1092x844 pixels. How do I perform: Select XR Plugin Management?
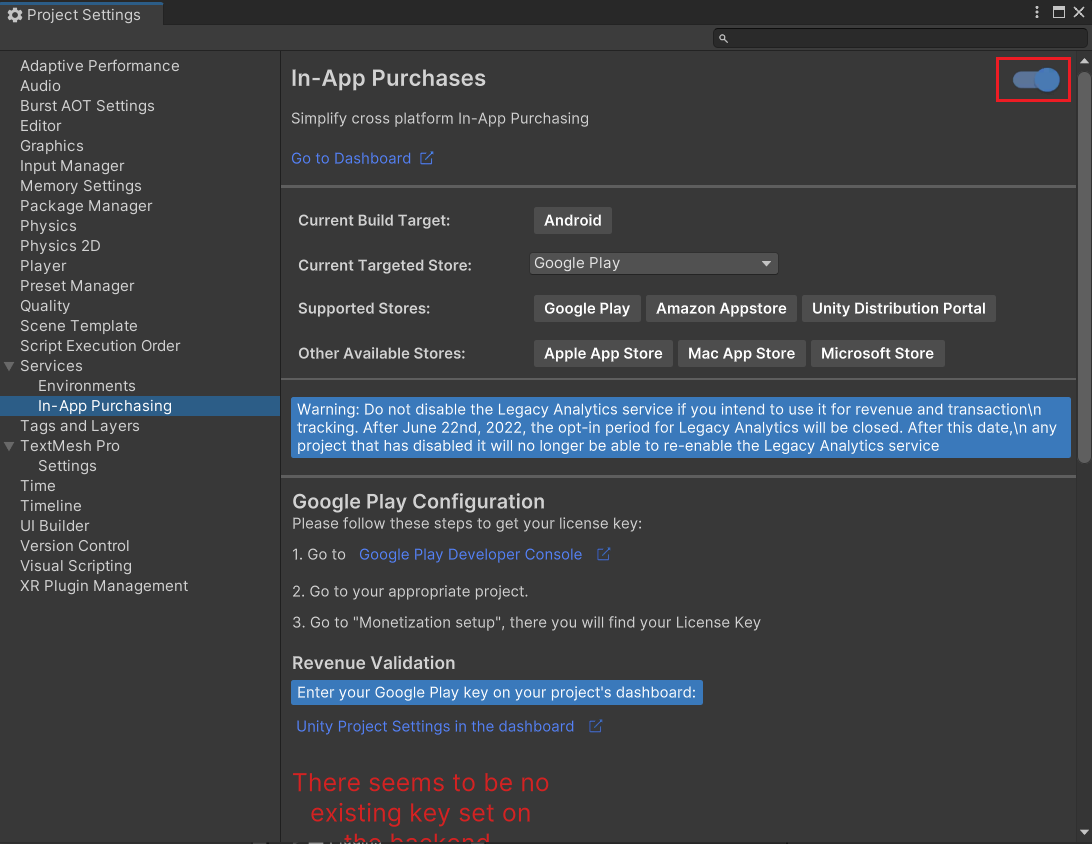click(x=104, y=586)
